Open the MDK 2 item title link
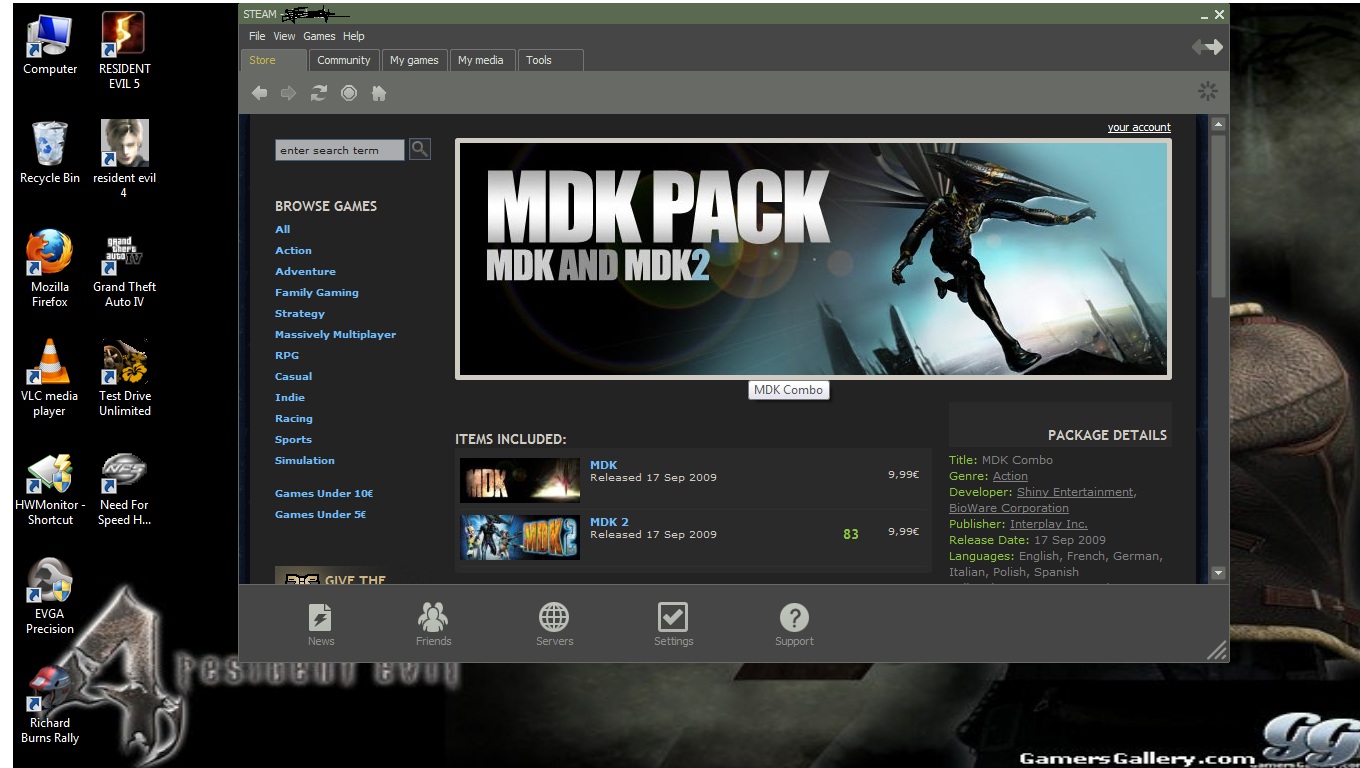This screenshot has width=1360, height=768. click(609, 522)
